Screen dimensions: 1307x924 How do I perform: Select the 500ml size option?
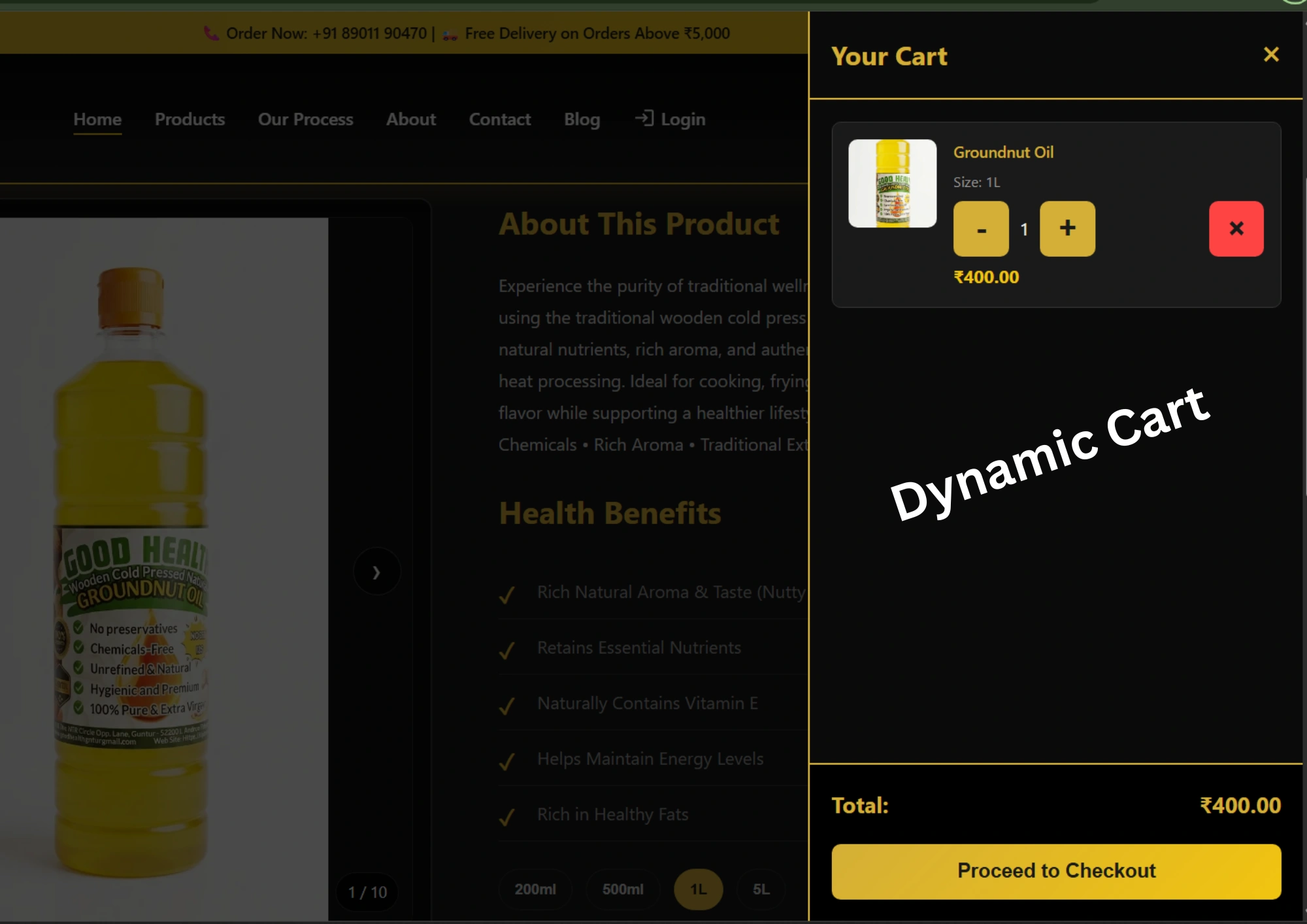point(623,889)
